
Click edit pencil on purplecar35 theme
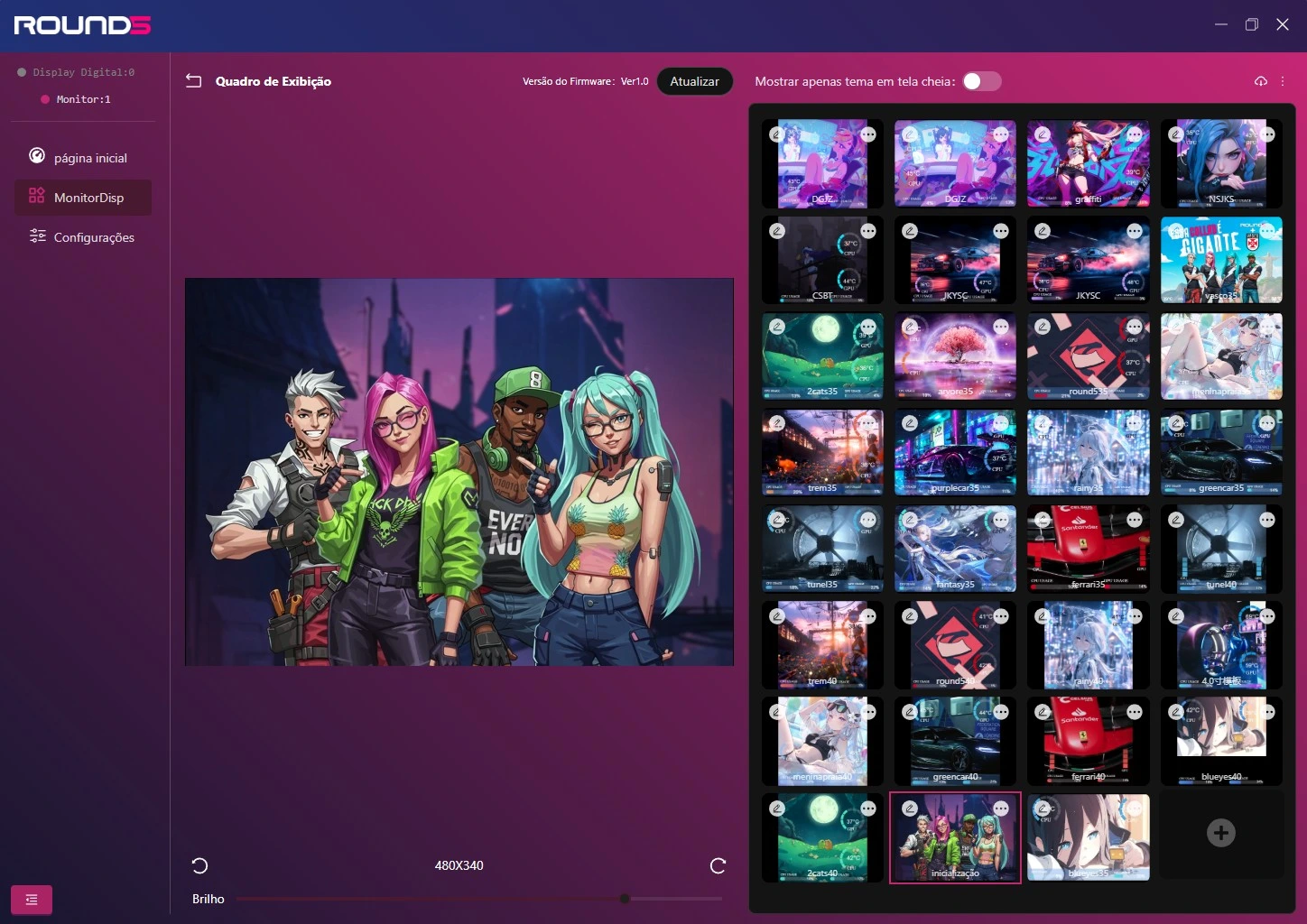coord(910,423)
